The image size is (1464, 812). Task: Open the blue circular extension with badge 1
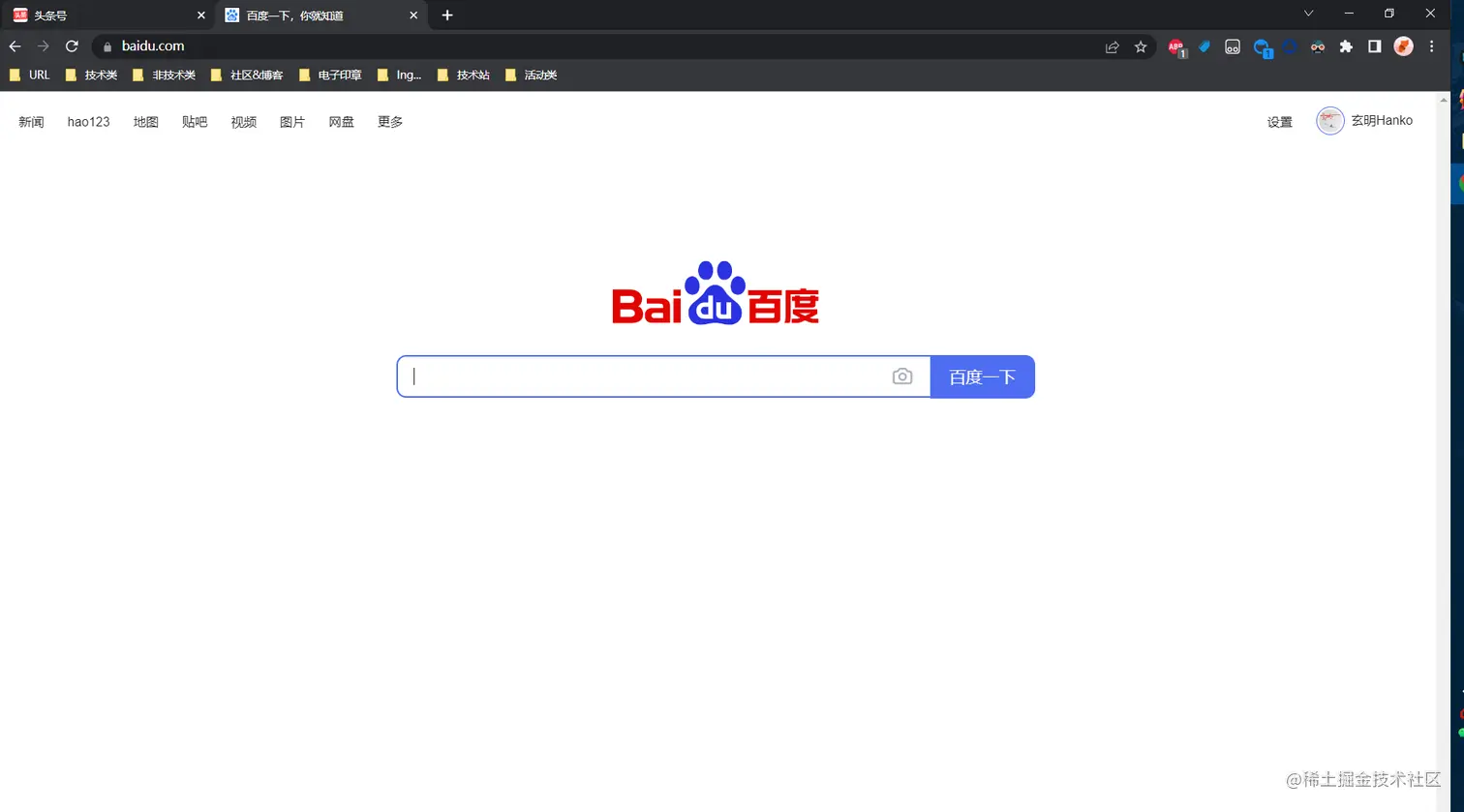[1262, 47]
